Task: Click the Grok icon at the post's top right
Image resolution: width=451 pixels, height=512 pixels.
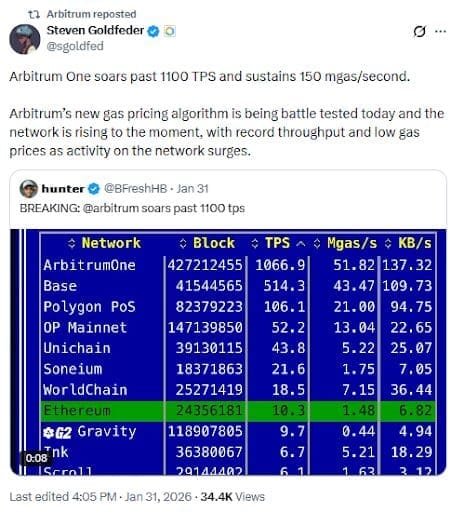Action: pos(419,31)
